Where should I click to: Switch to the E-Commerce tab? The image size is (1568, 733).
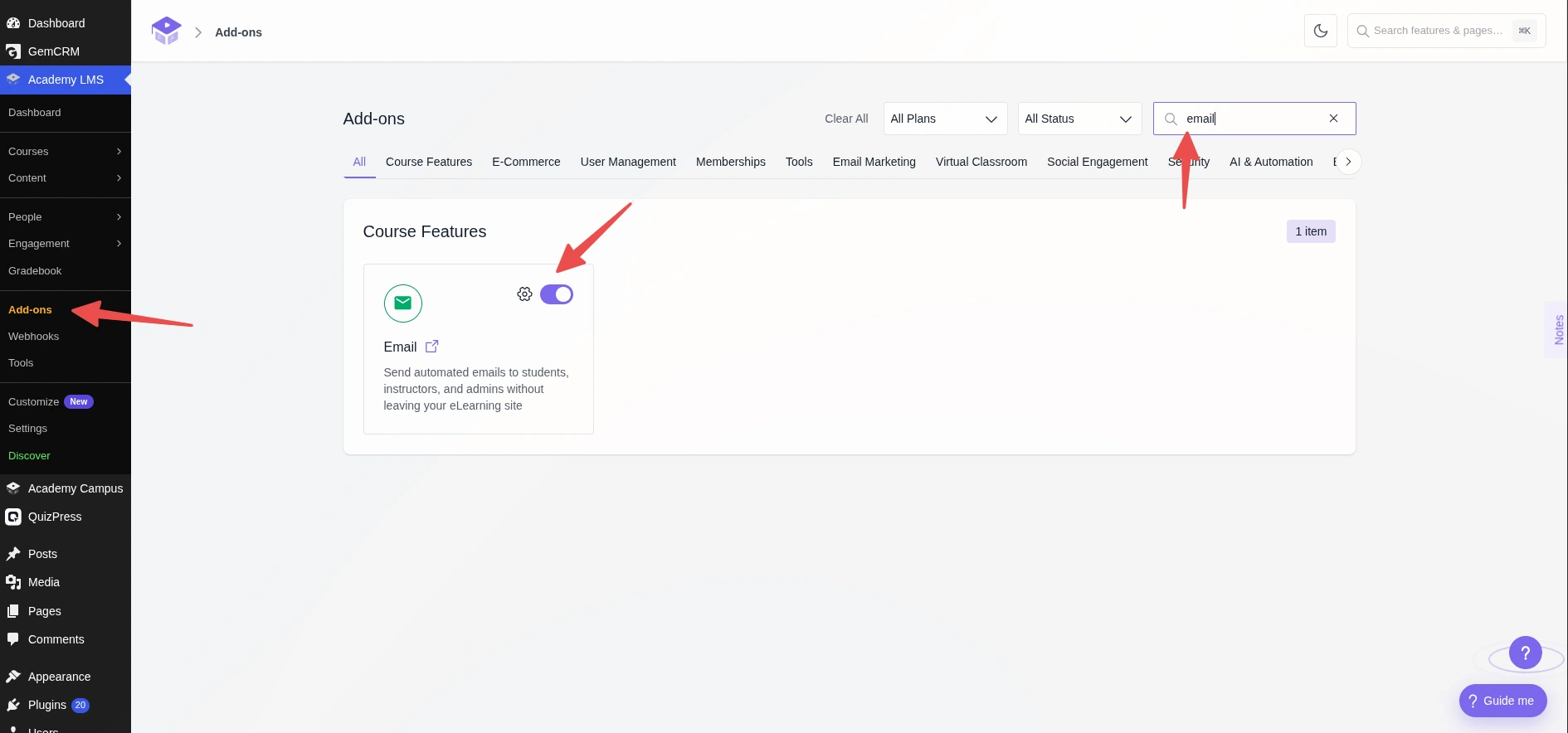point(526,162)
